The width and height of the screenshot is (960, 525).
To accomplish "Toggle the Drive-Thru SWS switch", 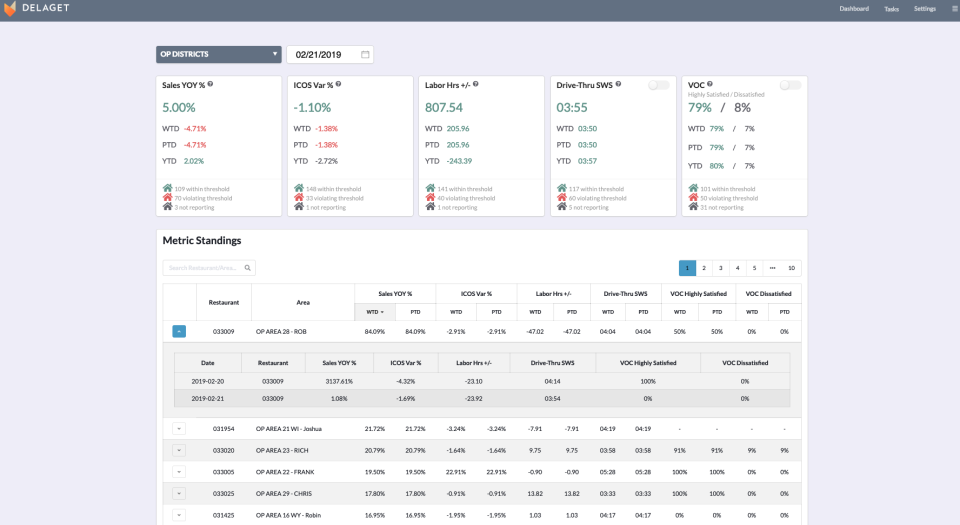I will (x=658, y=85).
